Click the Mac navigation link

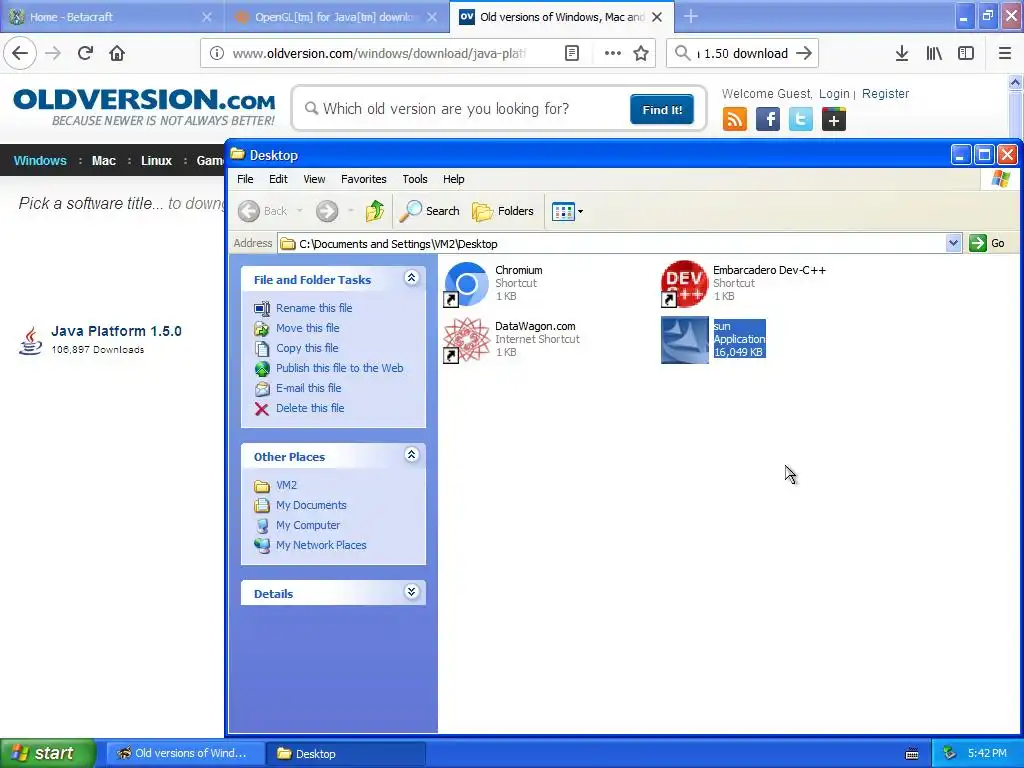coord(103,161)
